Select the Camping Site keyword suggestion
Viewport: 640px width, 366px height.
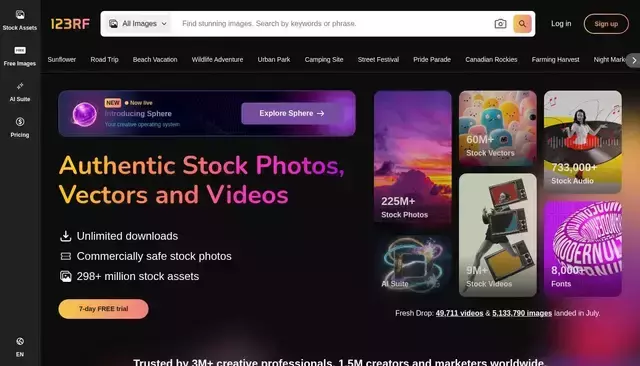[324, 60]
